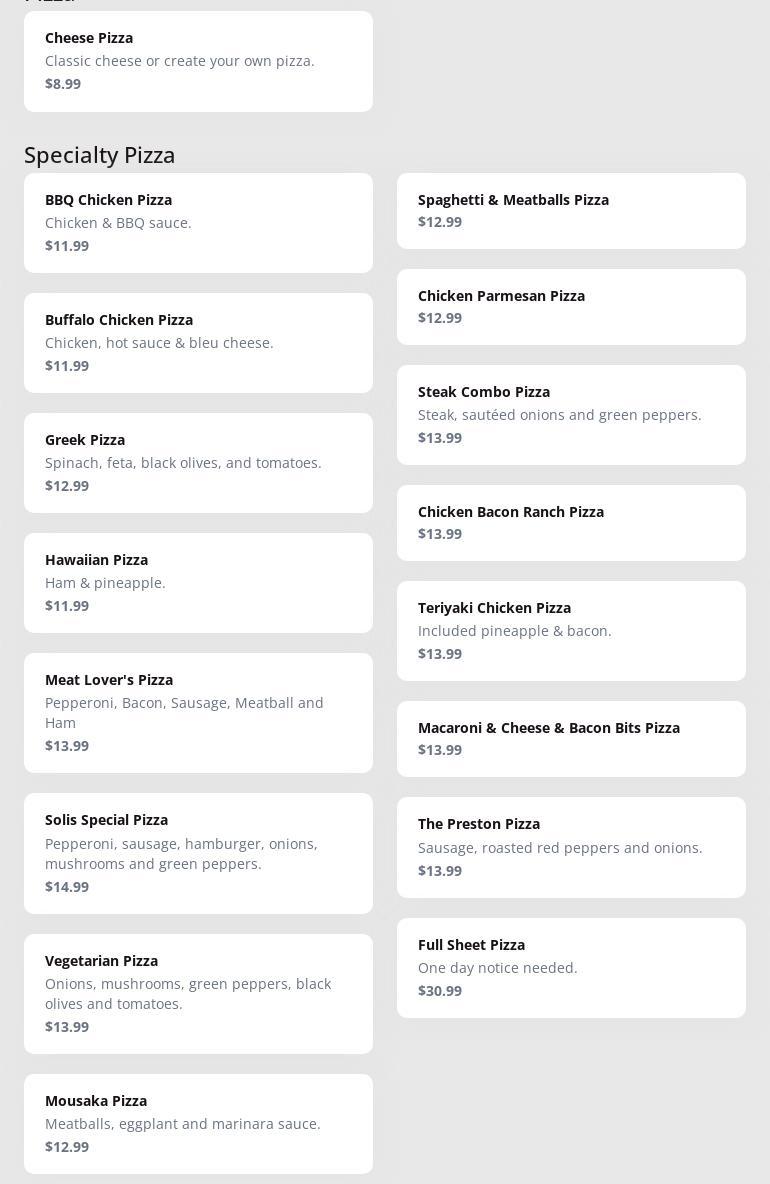This screenshot has height=1184, width=770.
Task: Open the BBQ Chicken Pizza card
Action: pos(199,223)
